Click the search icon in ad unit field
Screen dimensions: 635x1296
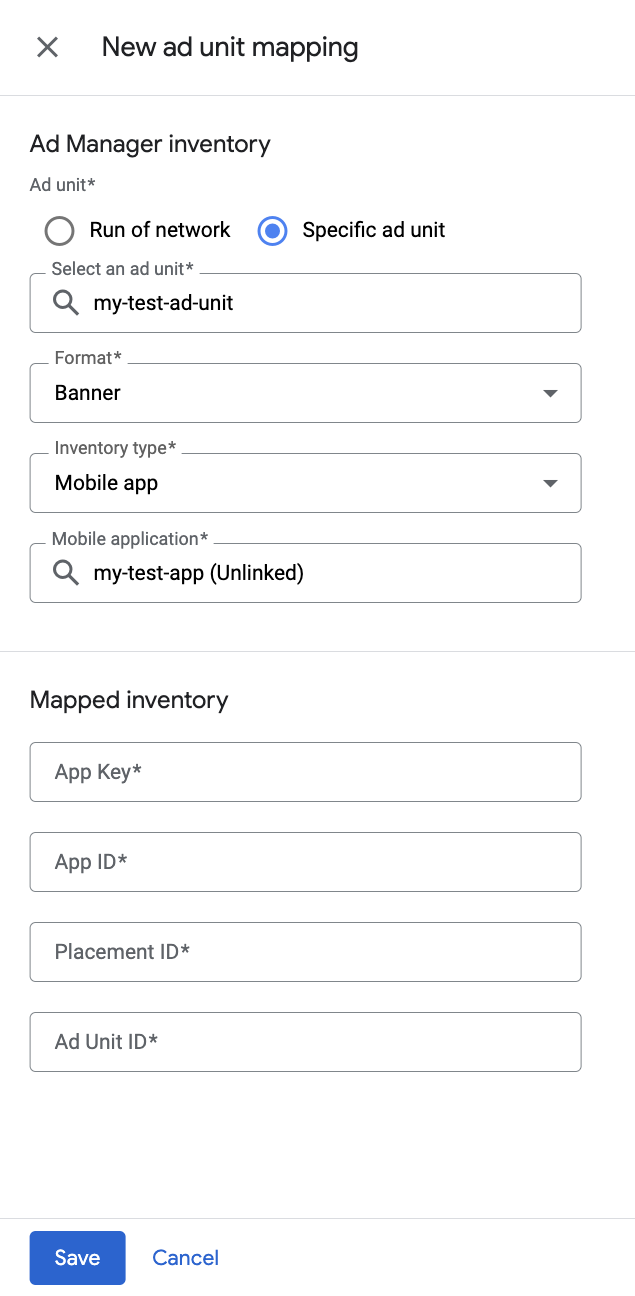click(x=66, y=303)
